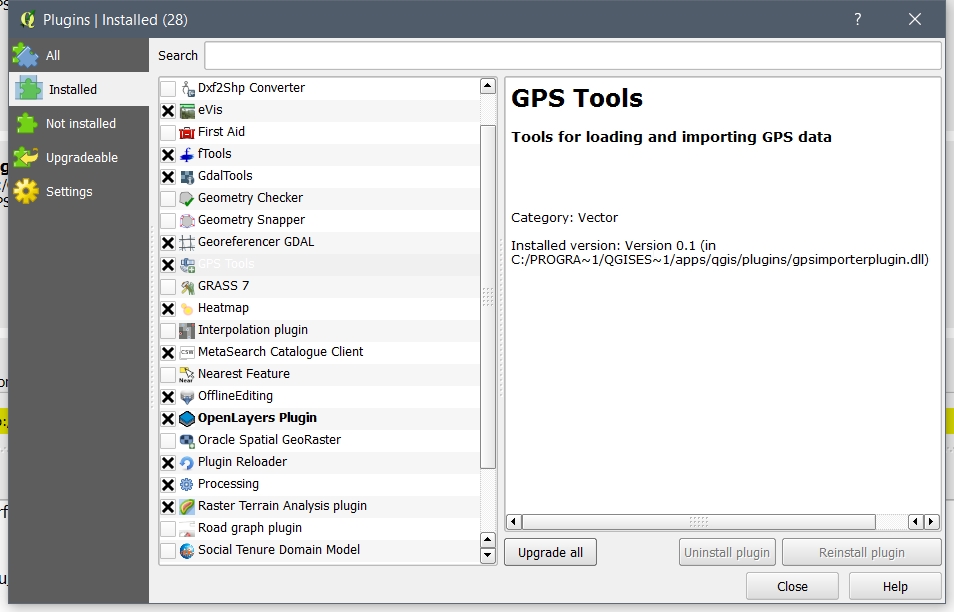
Task: Select the Processing plugin list row
Action: [x=320, y=484]
